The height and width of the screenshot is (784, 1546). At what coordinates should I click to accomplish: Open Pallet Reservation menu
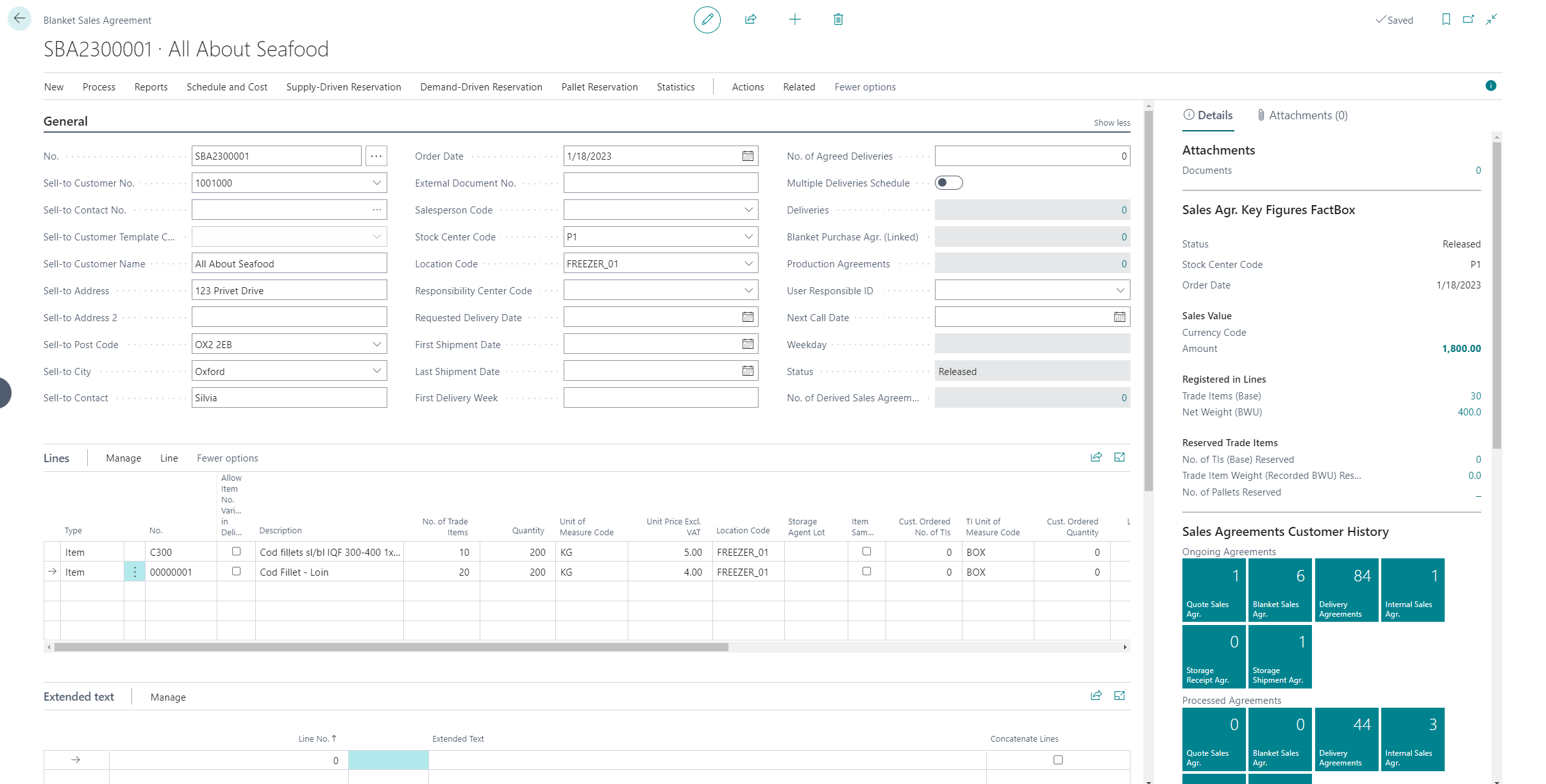tap(599, 87)
